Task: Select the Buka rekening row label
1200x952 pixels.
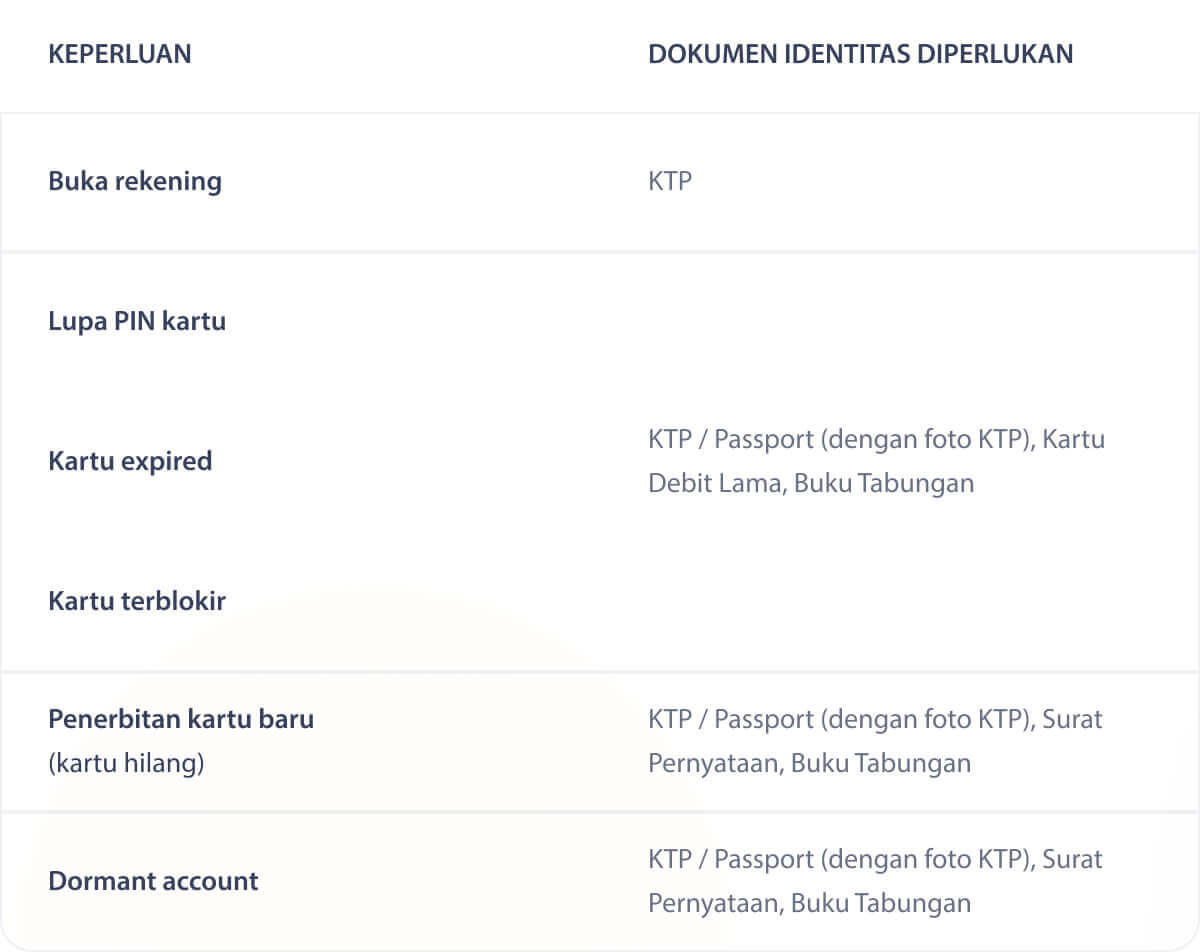Action: [135, 181]
